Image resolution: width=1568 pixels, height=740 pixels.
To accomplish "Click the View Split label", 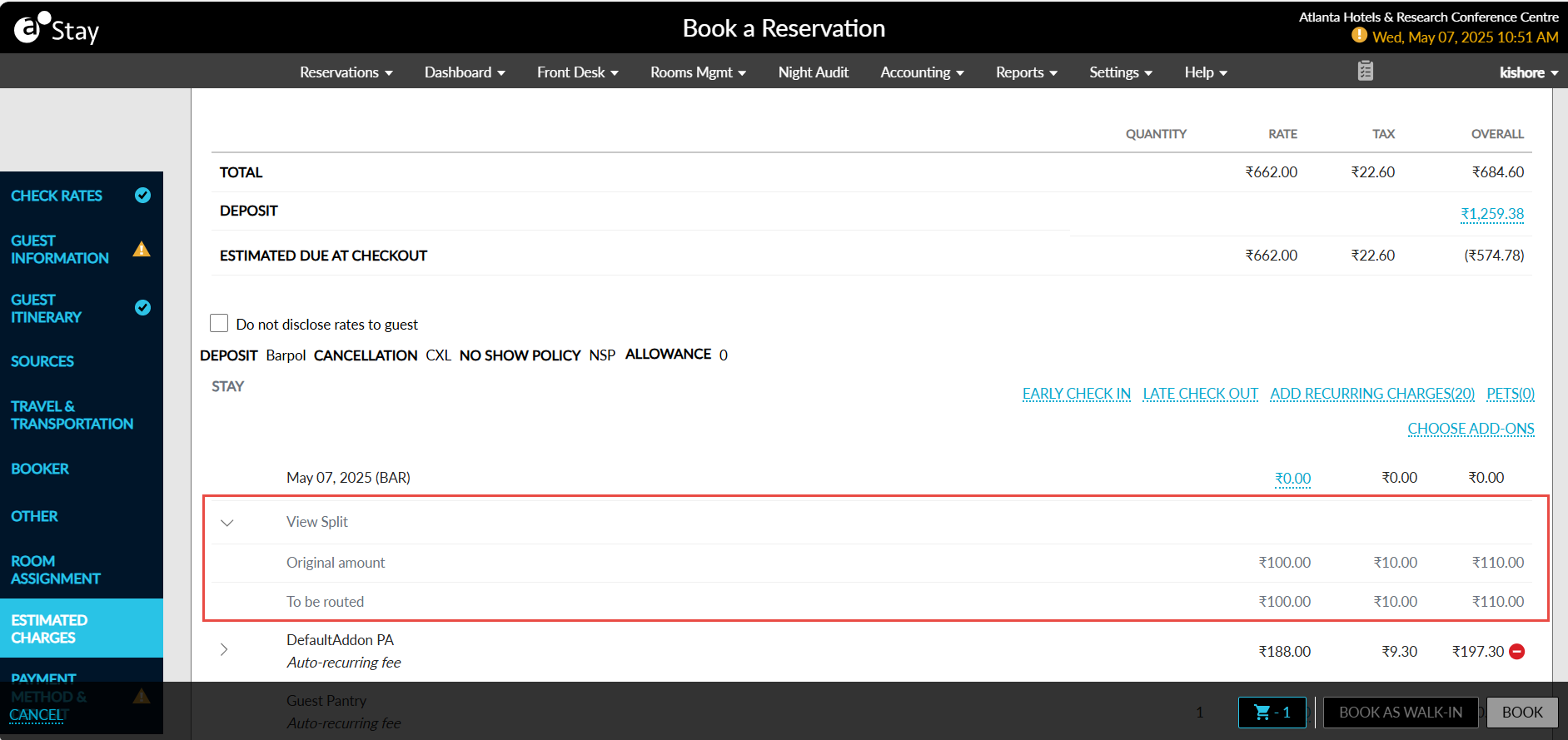I will tap(317, 522).
